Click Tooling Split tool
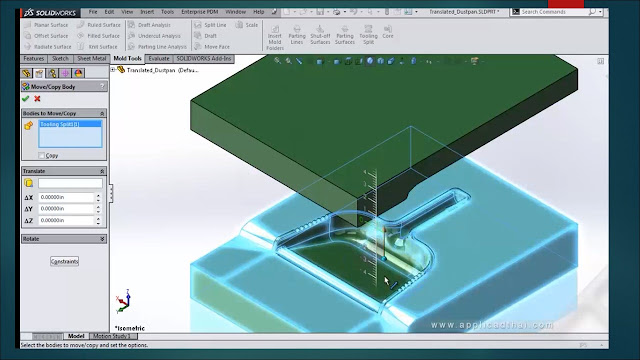The image size is (640, 360). coord(368,35)
